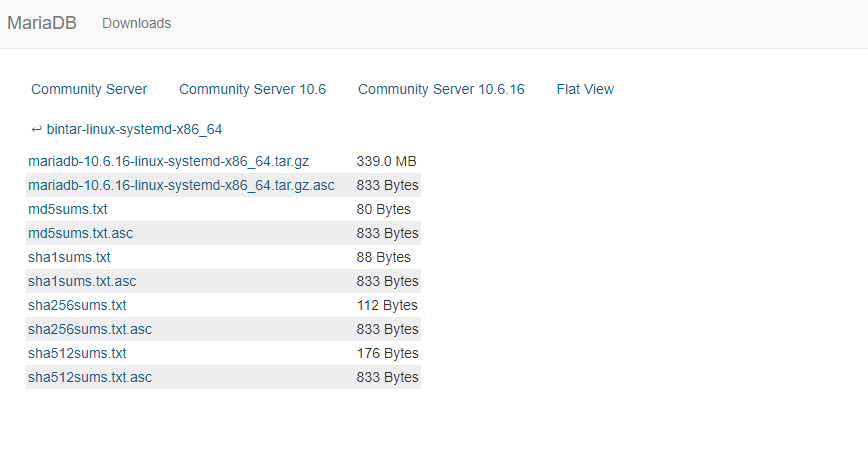Select the 833 Bytes size of md5sums.txt.asc

(x=388, y=233)
